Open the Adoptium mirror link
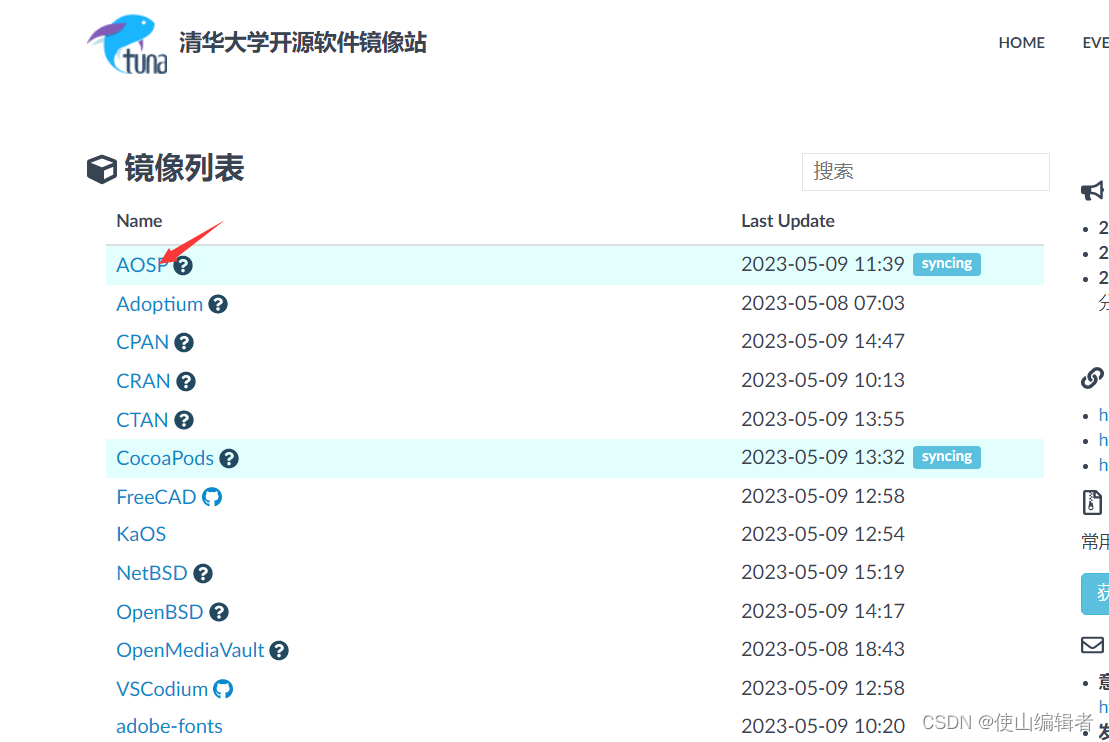The width and height of the screenshot is (1109, 742). pyautogui.click(x=159, y=304)
